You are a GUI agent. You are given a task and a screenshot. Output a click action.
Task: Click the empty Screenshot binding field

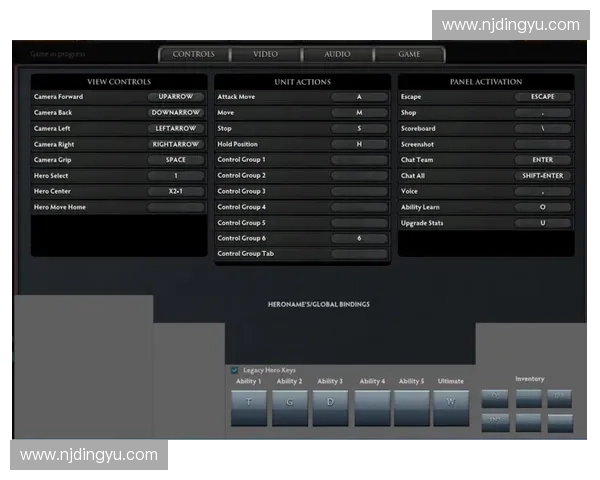[543, 144]
